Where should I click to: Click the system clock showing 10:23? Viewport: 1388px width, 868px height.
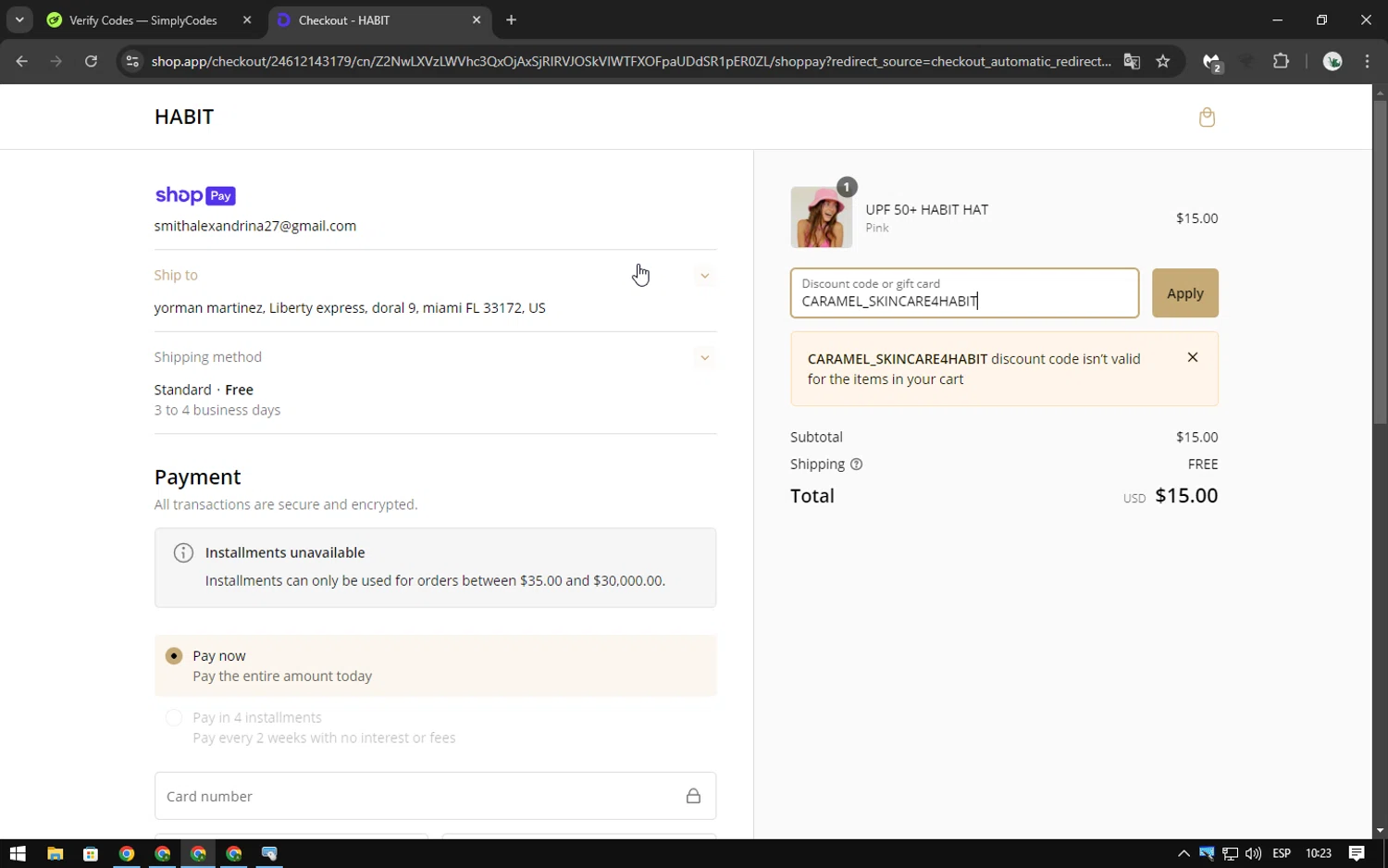(x=1318, y=853)
